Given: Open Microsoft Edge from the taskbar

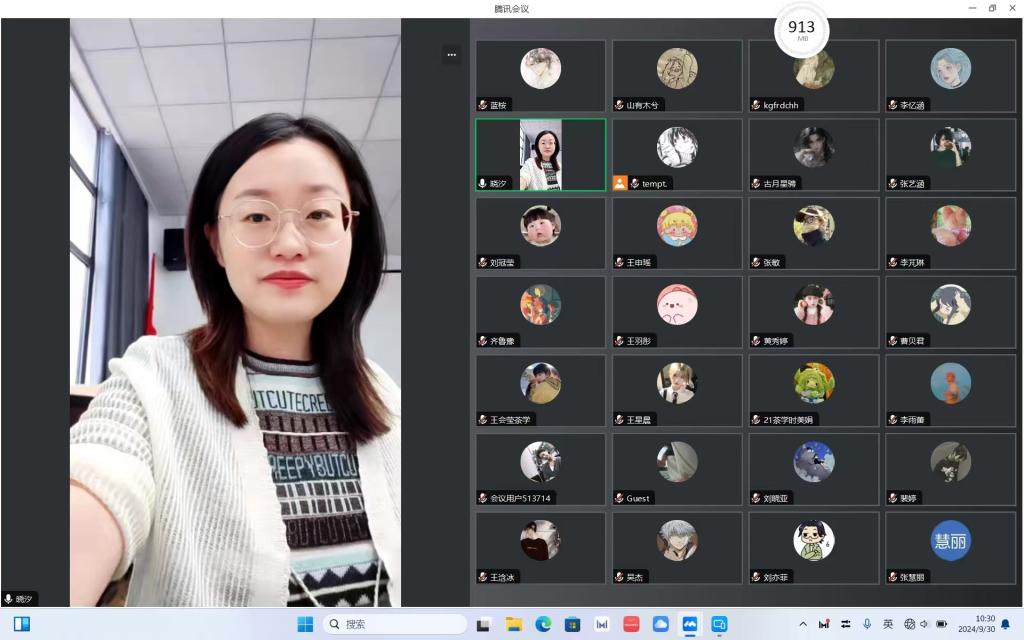Looking at the screenshot, I should (x=543, y=624).
